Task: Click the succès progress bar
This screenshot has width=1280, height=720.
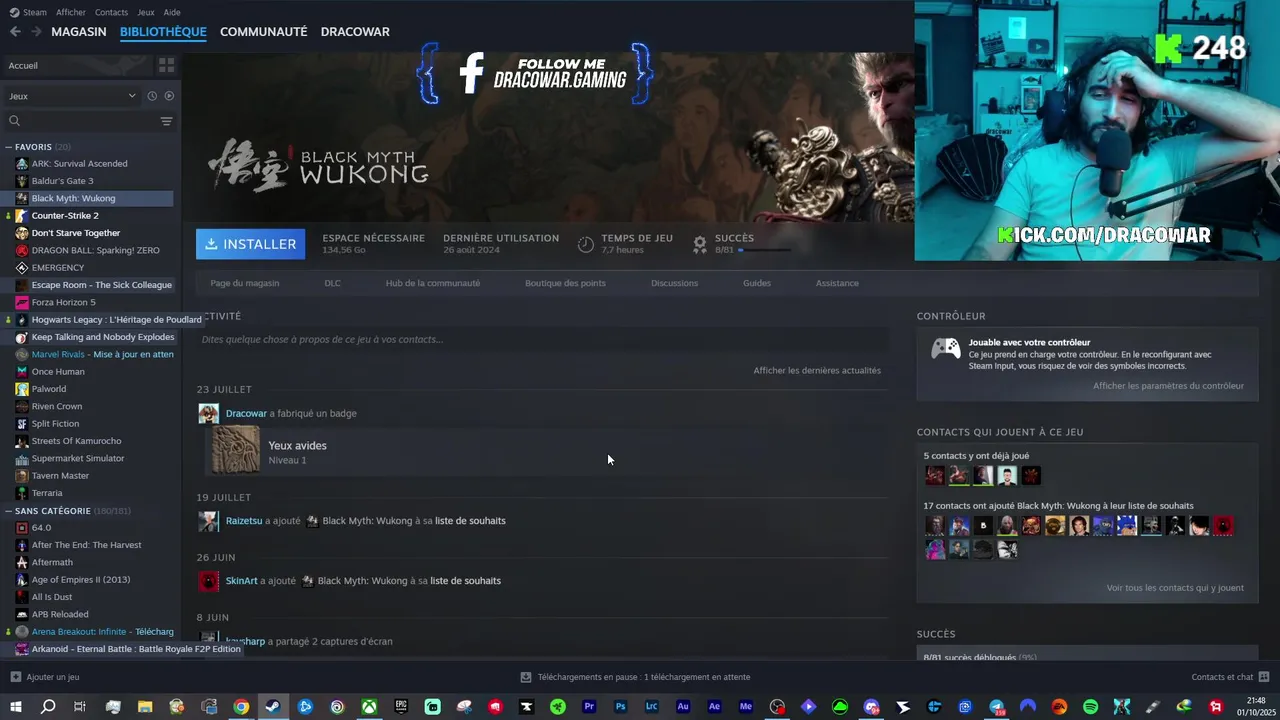Action: click(764, 250)
